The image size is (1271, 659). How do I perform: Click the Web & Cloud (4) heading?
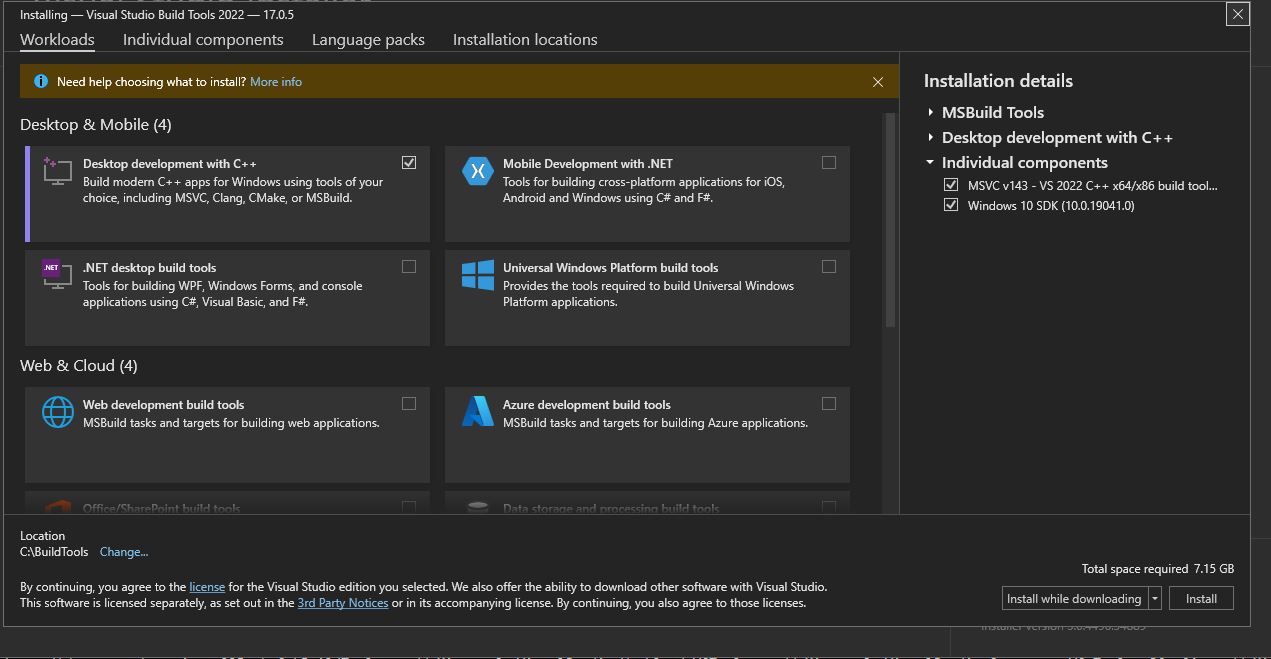pos(79,366)
